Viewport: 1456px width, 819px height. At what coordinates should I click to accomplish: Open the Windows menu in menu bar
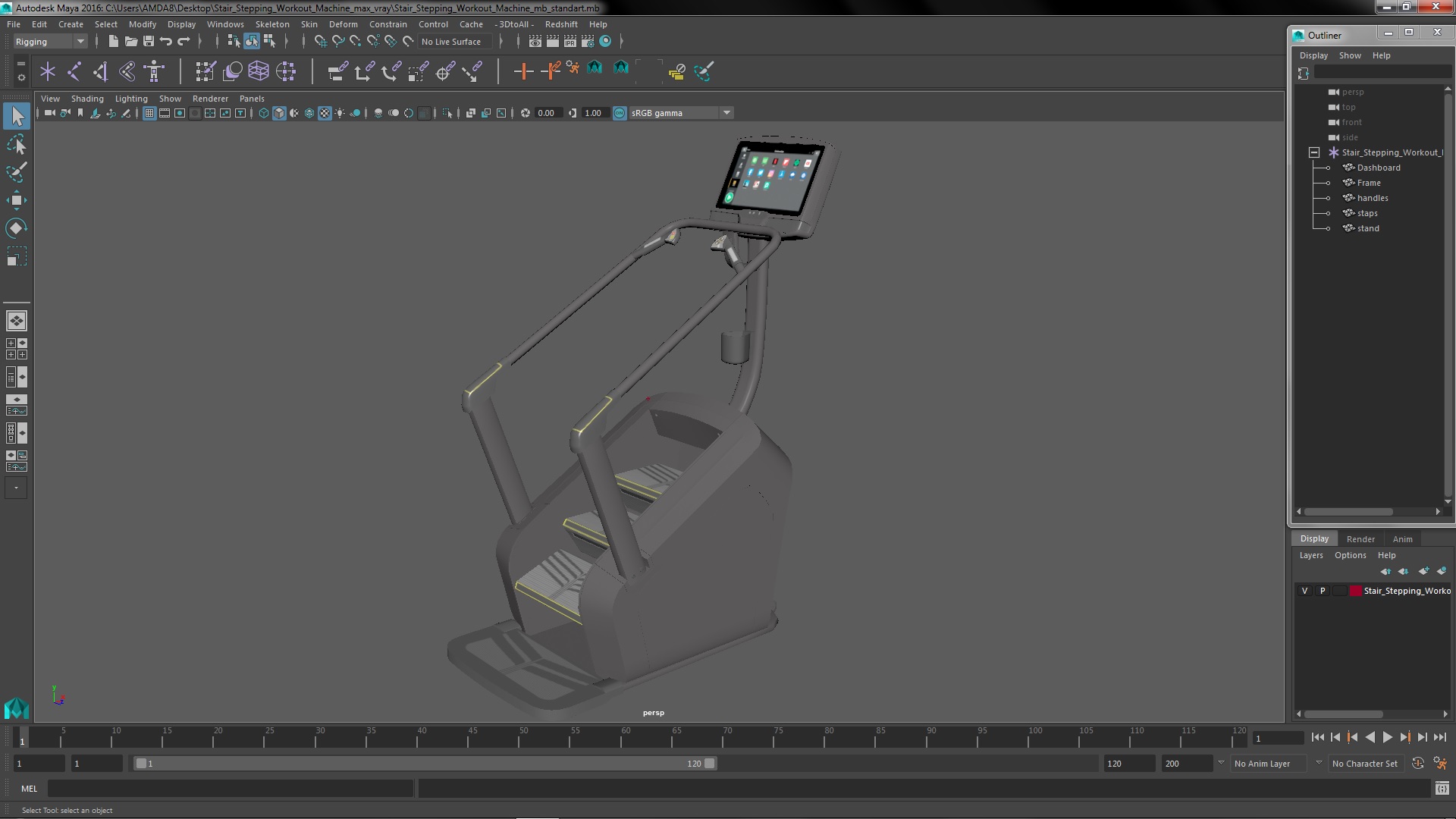coord(224,23)
